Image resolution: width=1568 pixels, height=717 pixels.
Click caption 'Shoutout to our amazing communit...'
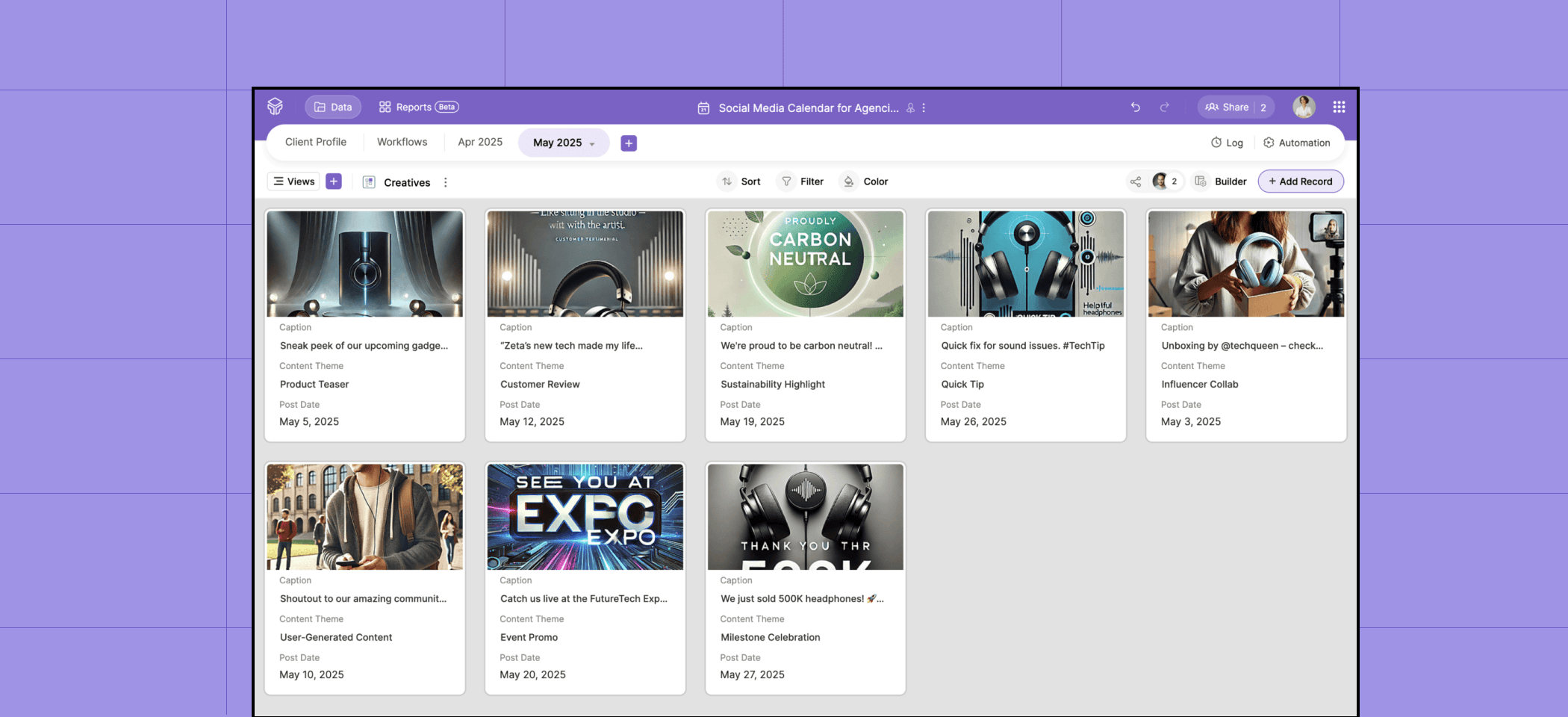[x=363, y=599]
